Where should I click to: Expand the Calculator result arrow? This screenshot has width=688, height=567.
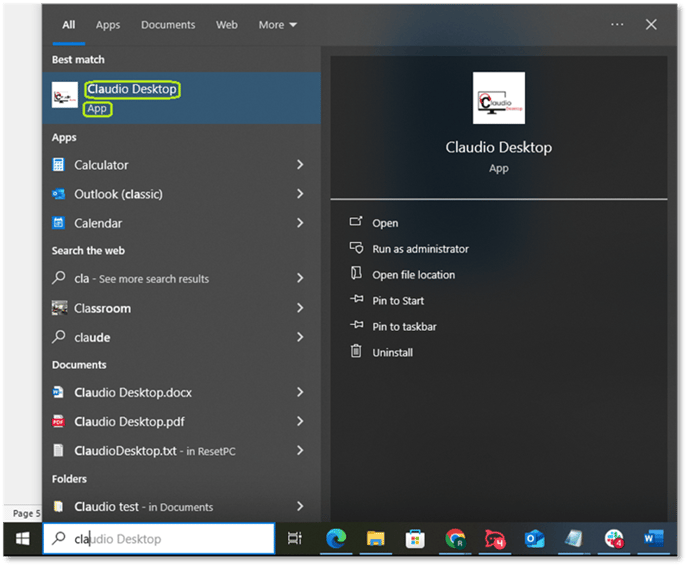300,165
